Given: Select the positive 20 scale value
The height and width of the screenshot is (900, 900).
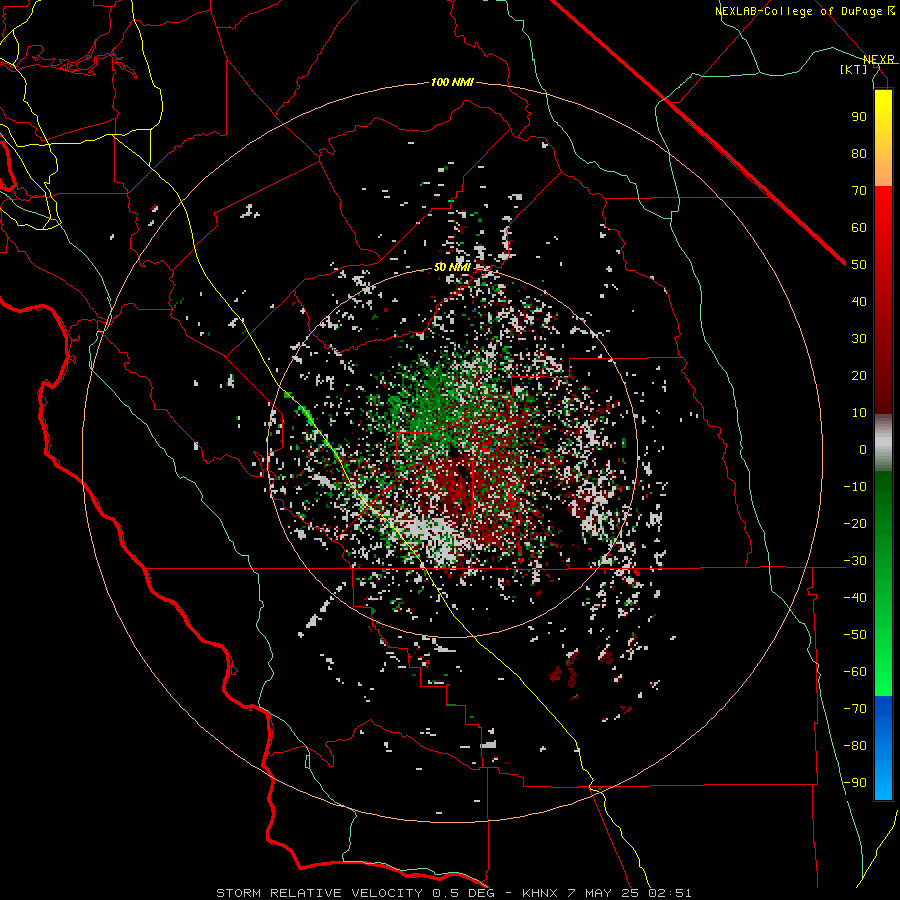Looking at the screenshot, I should click(x=859, y=375).
